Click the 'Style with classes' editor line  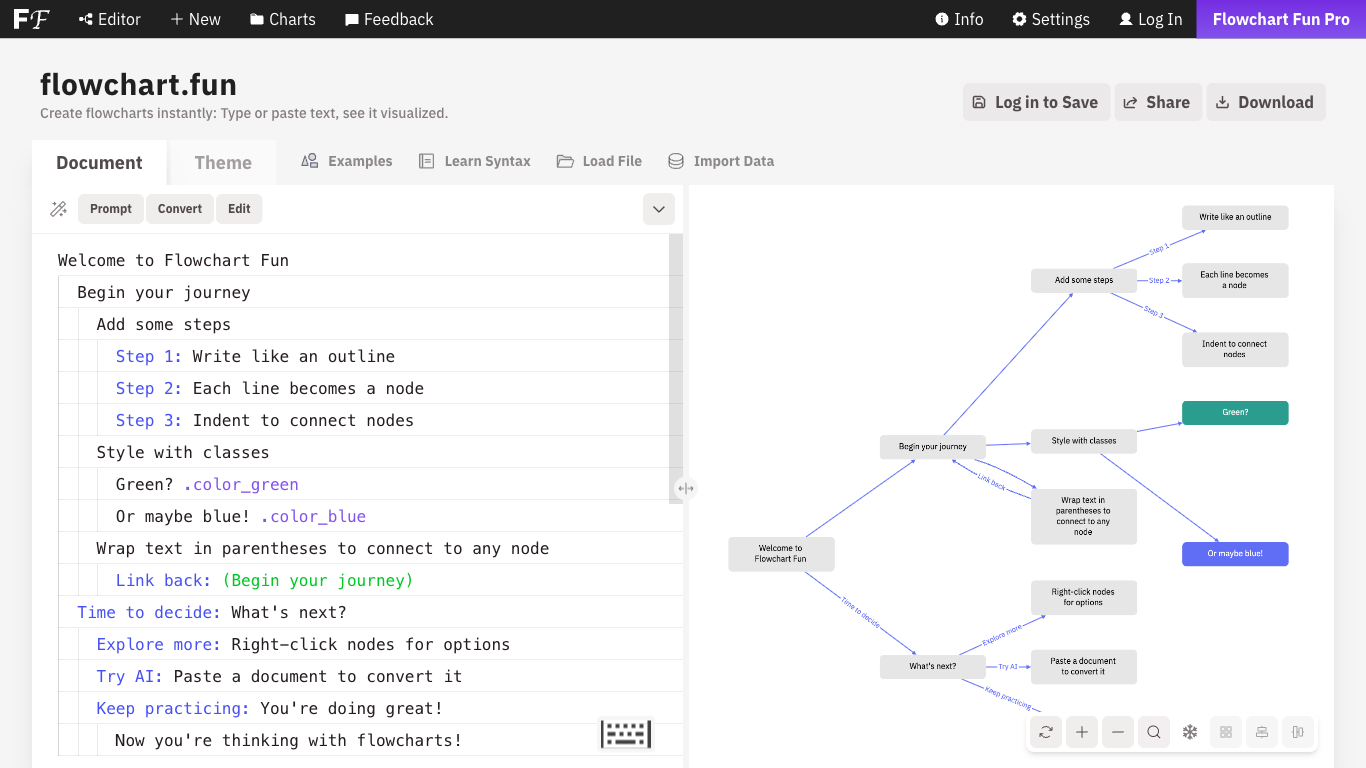[183, 452]
